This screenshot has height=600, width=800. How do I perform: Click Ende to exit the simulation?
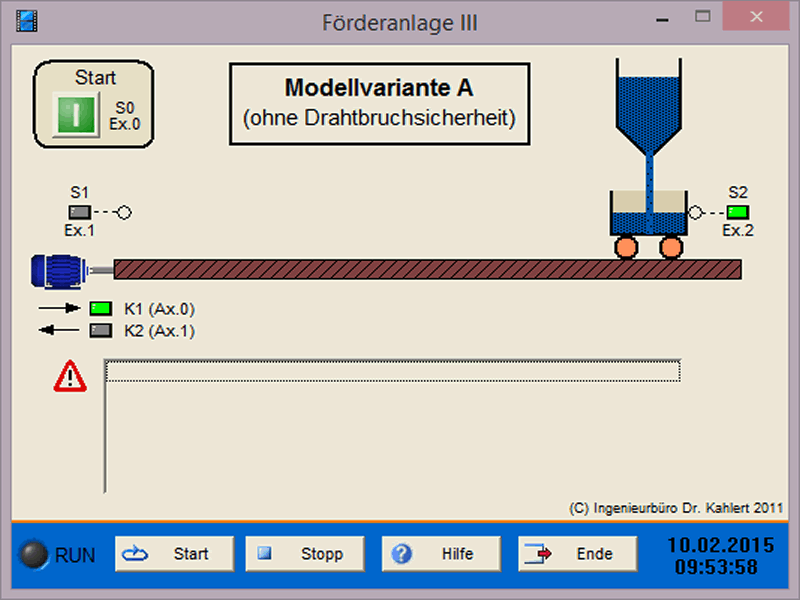click(579, 554)
